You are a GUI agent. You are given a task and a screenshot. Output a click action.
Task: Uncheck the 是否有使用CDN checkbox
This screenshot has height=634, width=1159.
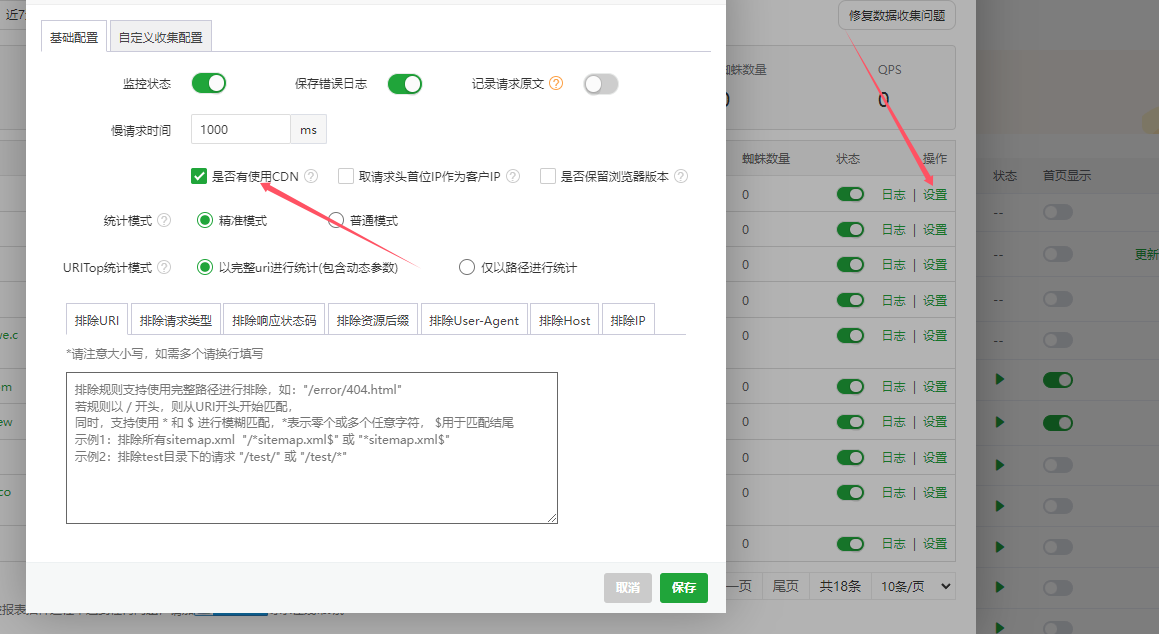tap(199, 177)
